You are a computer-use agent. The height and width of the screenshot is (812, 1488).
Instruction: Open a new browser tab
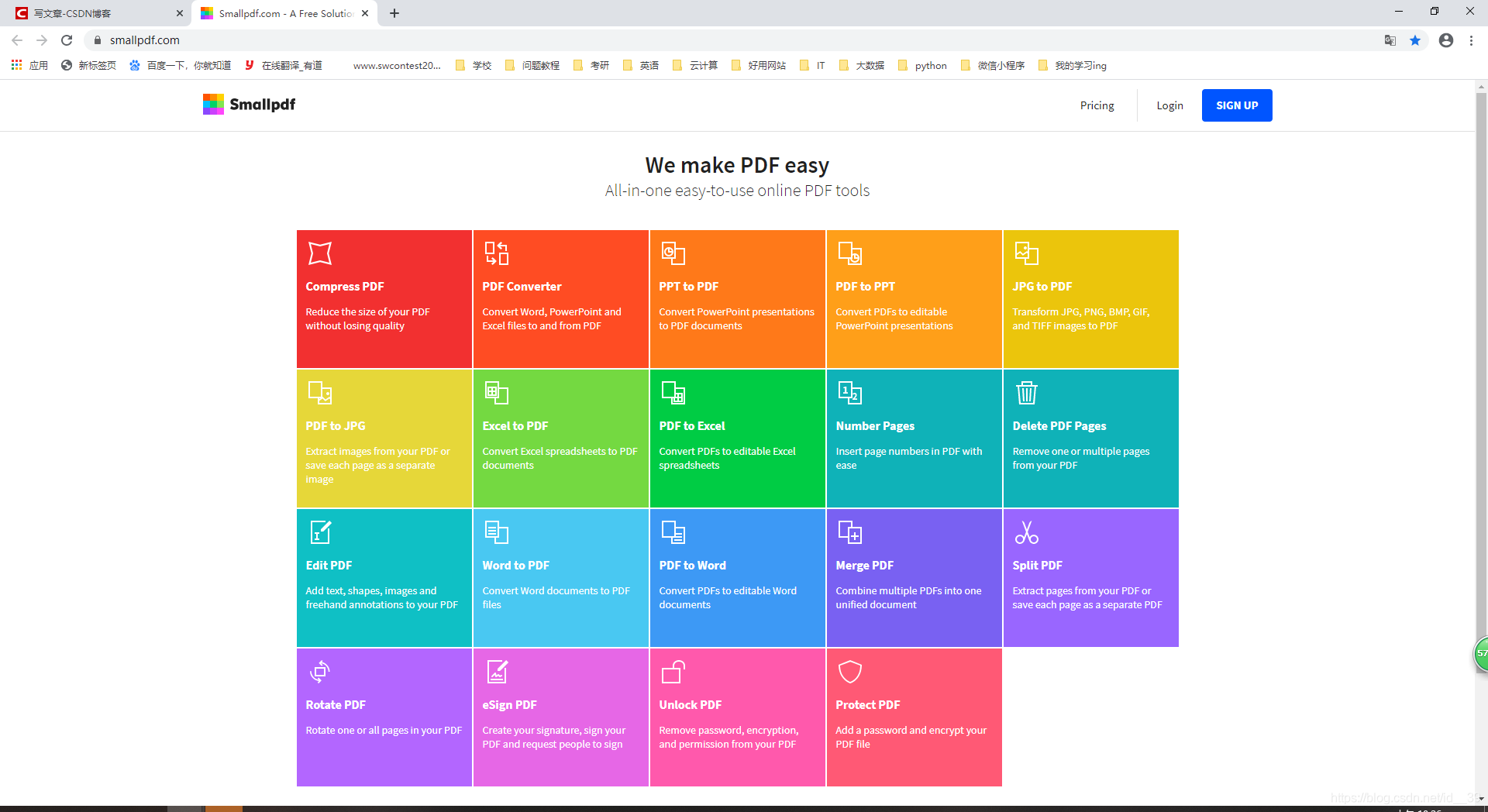(x=394, y=13)
